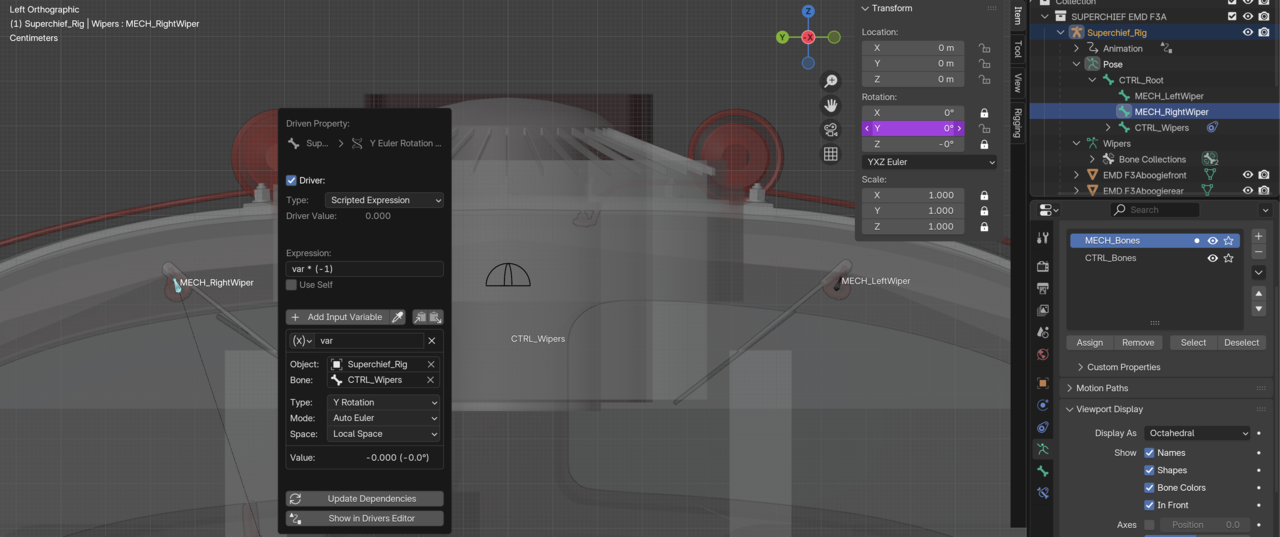The width and height of the screenshot is (1280, 537).
Task: Select the pan view hand icon
Action: (830, 105)
